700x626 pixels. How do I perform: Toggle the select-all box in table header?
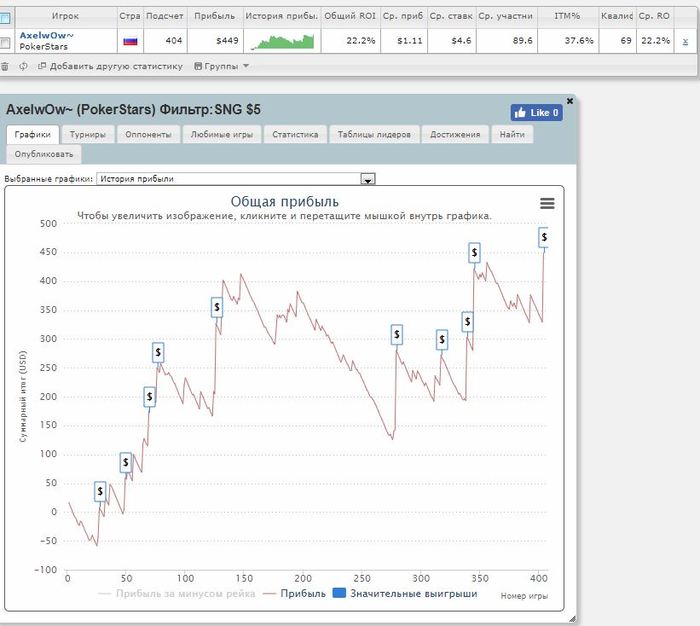click(x=5, y=18)
